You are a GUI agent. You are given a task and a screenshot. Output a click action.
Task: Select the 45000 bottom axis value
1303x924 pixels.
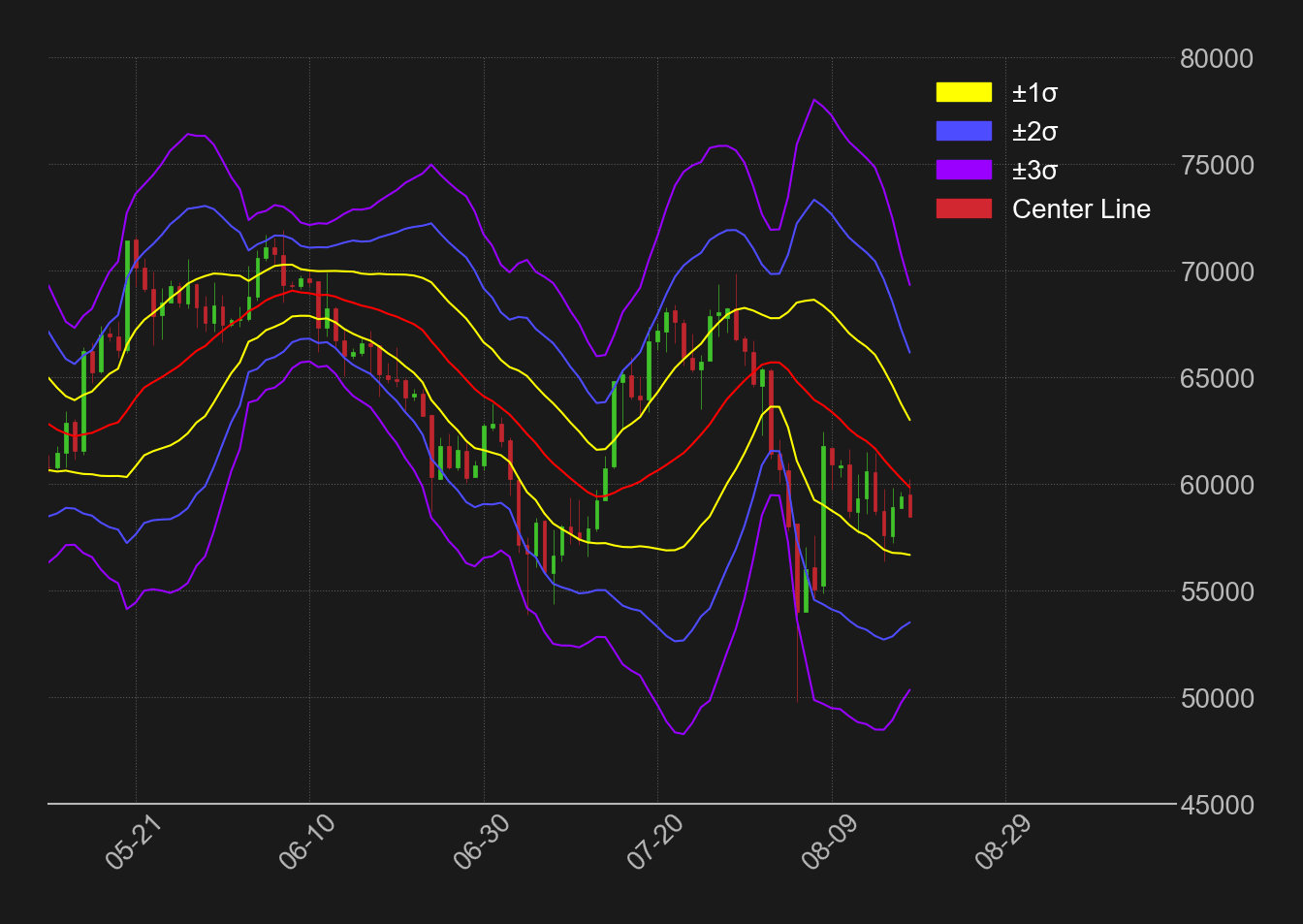pyautogui.click(x=1217, y=806)
